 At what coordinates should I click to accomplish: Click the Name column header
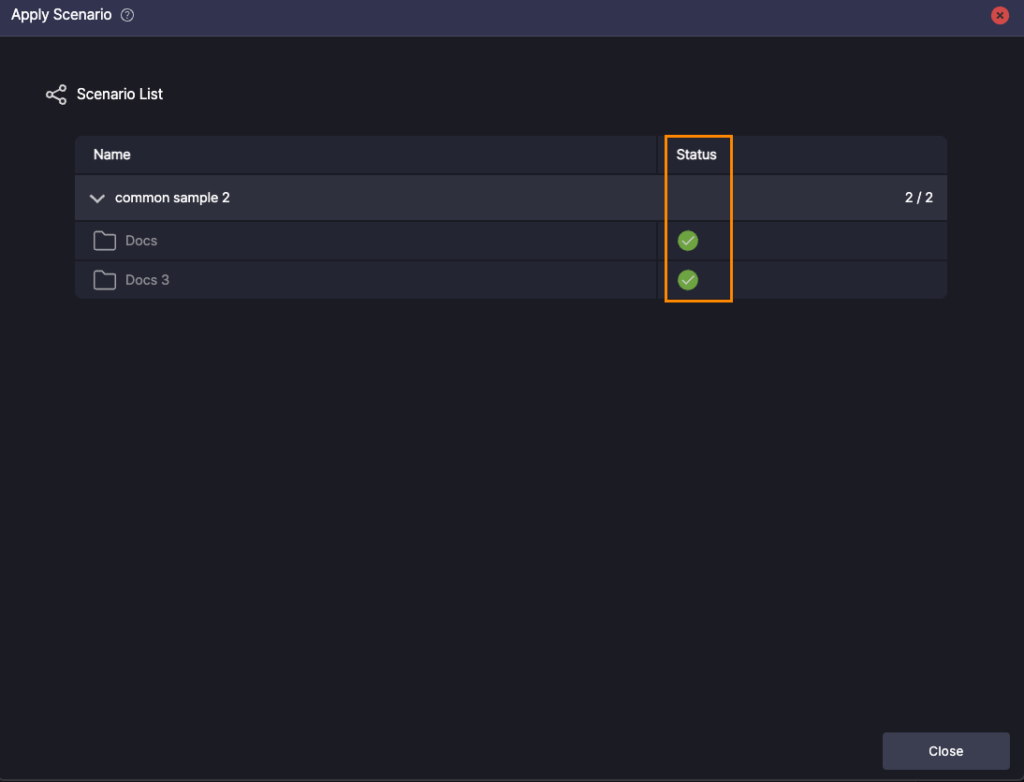[x=112, y=155]
